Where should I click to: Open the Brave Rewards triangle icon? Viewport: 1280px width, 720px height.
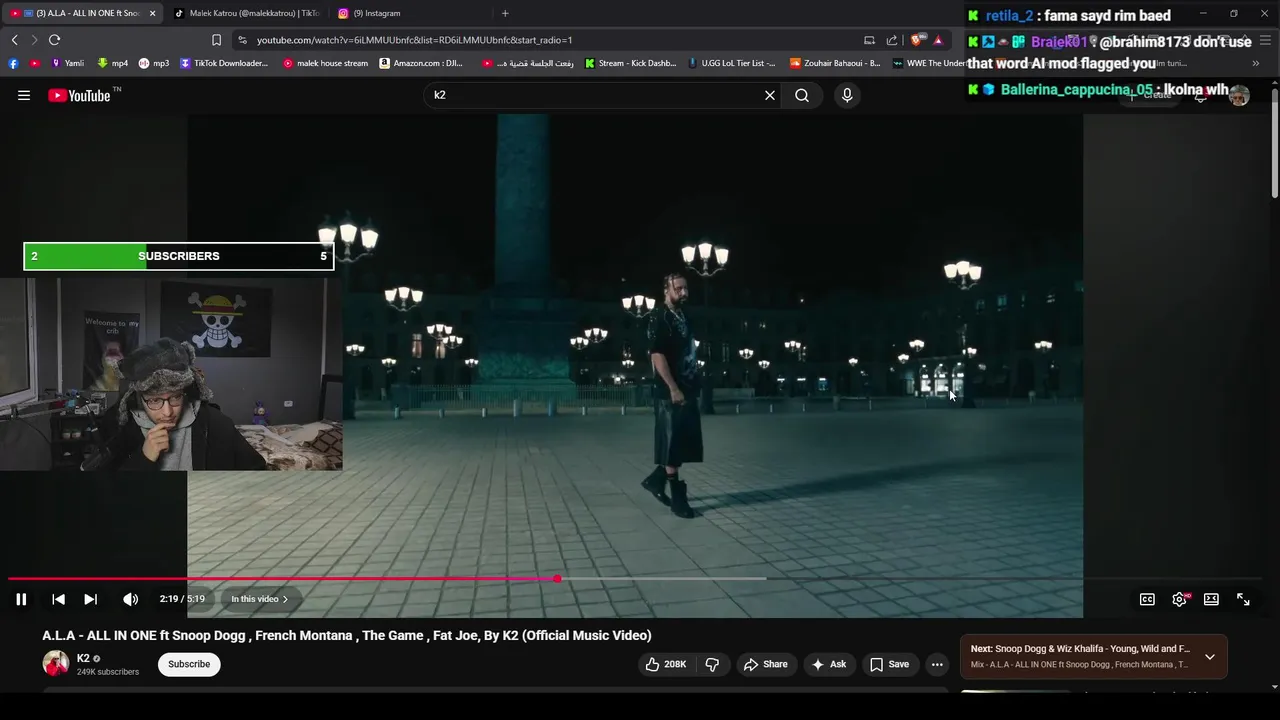(x=938, y=40)
